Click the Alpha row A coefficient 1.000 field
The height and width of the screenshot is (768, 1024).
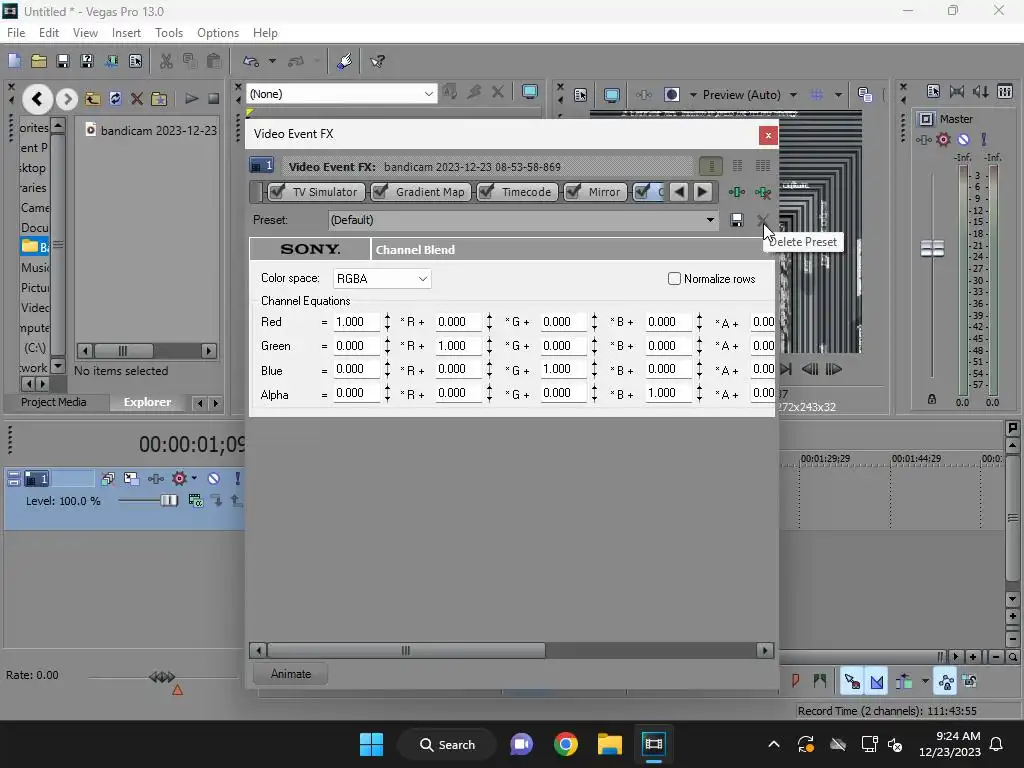tap(668, 393)
